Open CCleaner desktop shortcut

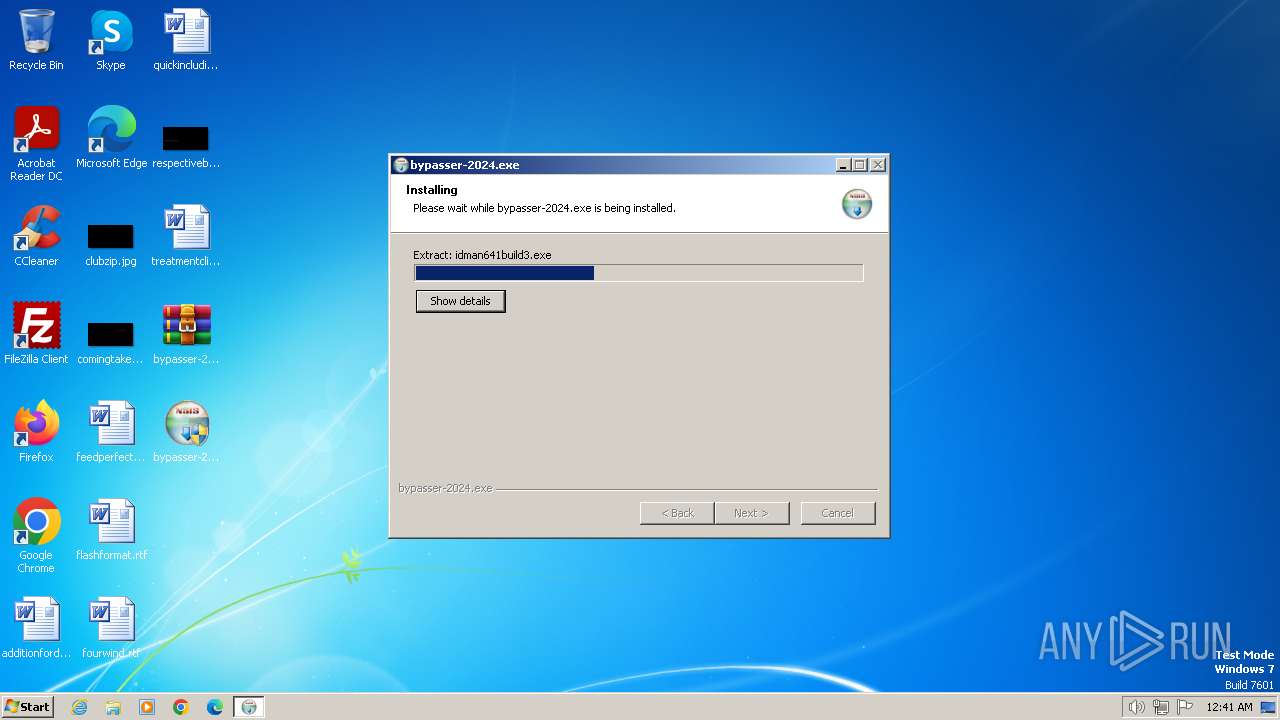[36, 236]
